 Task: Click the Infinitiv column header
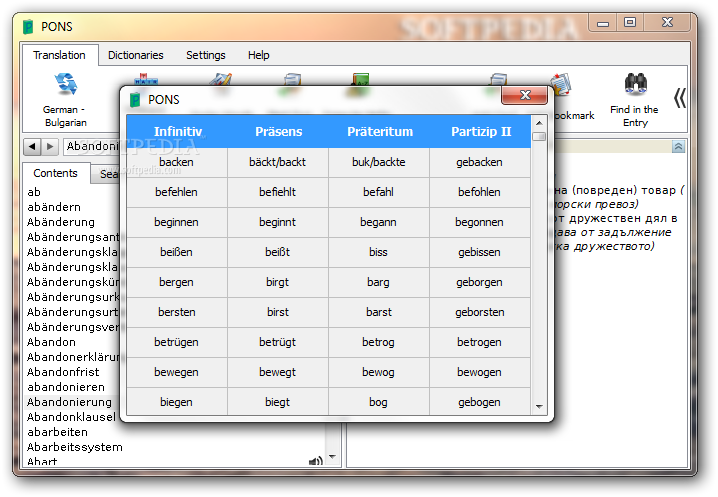(177, 131)
